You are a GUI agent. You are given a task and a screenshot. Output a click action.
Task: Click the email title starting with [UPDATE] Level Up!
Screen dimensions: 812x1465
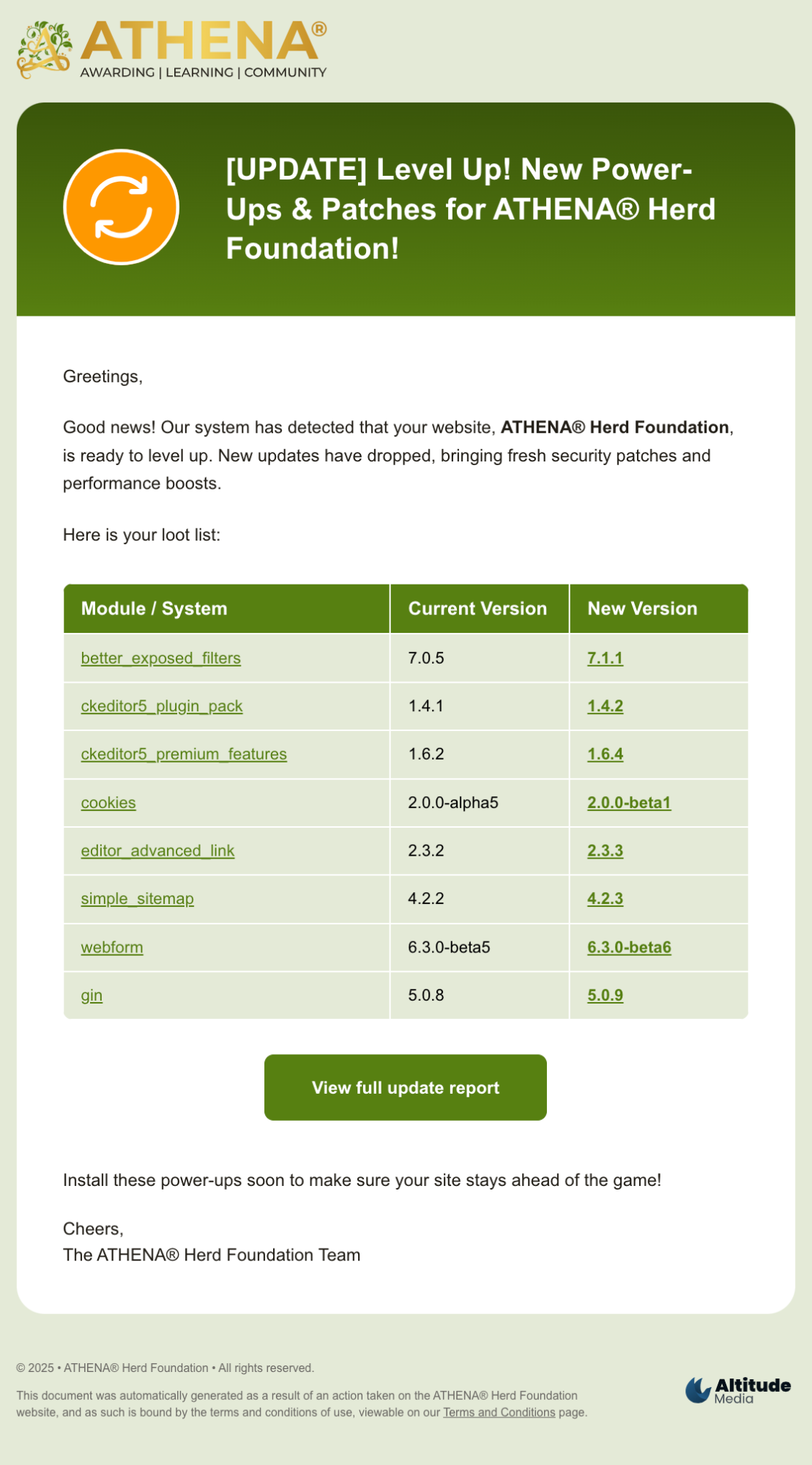[471, 209]
